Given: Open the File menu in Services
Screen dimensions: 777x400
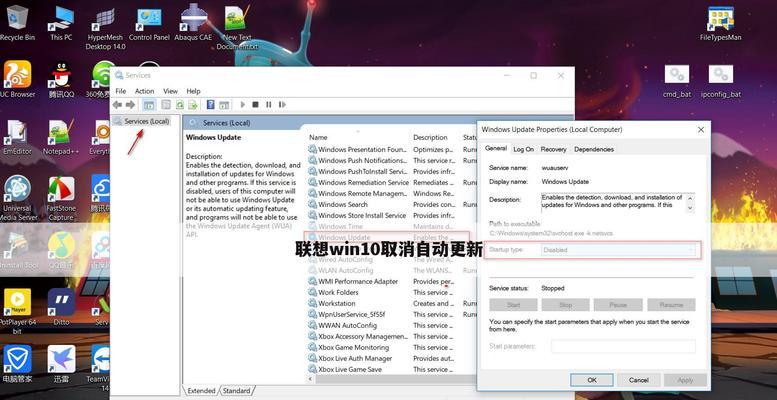Looking at the screenshot, I should (120, 91).
